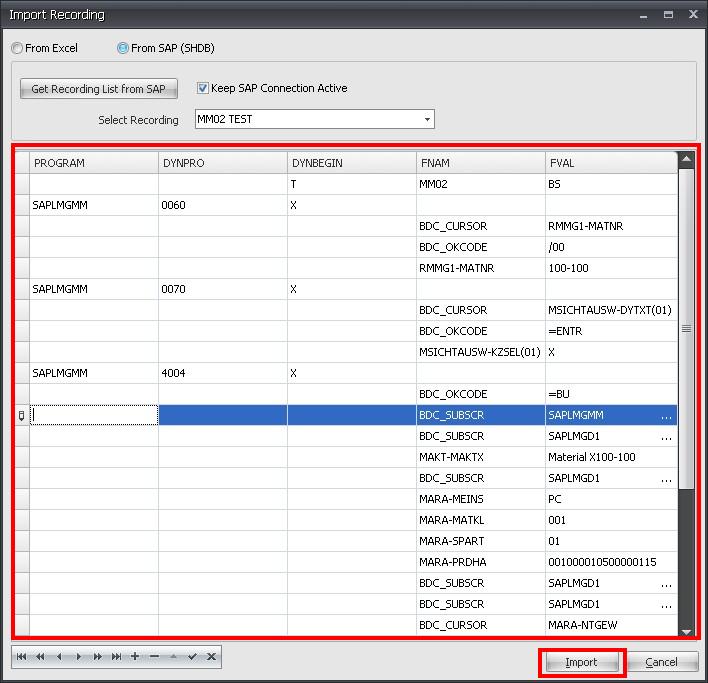708x683 pixels.
Task: Cancel edit with X navigator icon
Action: 211,657
